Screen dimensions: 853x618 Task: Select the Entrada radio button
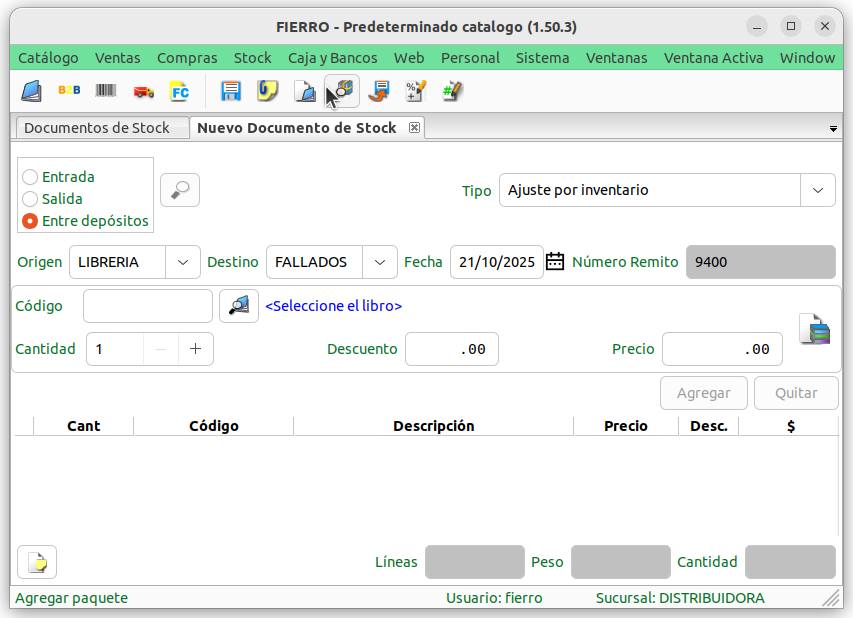pos(30,177)
